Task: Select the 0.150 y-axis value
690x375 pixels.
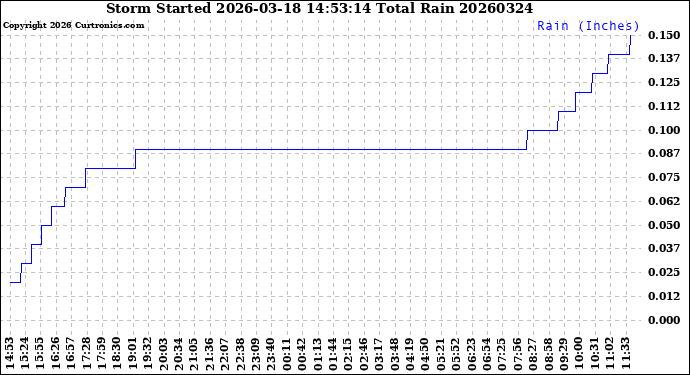Action: [x=664, y=35]
